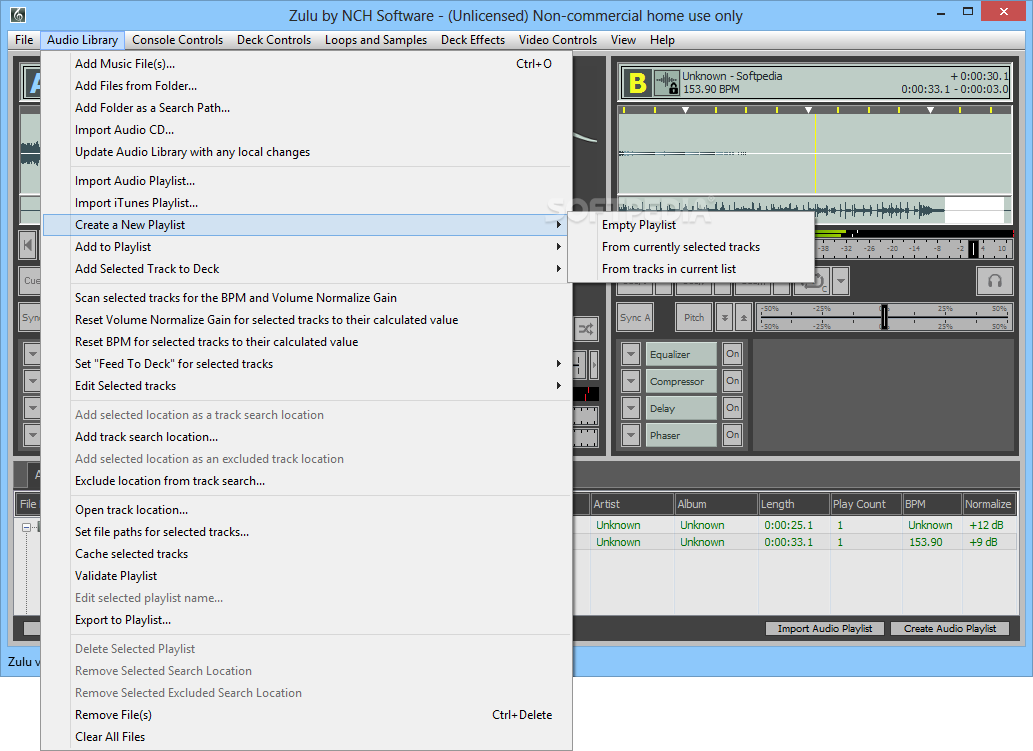The width and height of the screenshot is (1033, 751).
Task: Select Validate Playlist menu entry
Action: coord(306,576)
